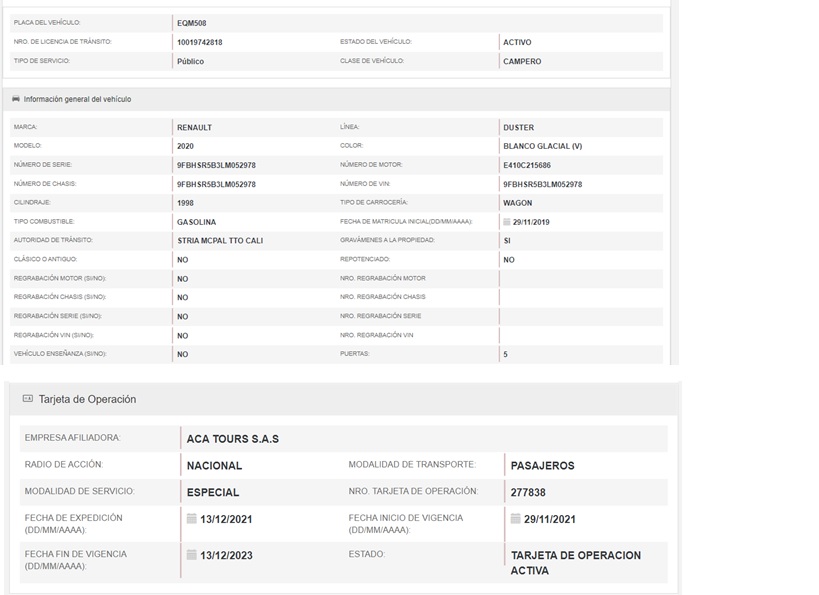819x595 pixels.
Task: Select the BLANCO GLACIAL (V) color value
Action: point(542,146)
